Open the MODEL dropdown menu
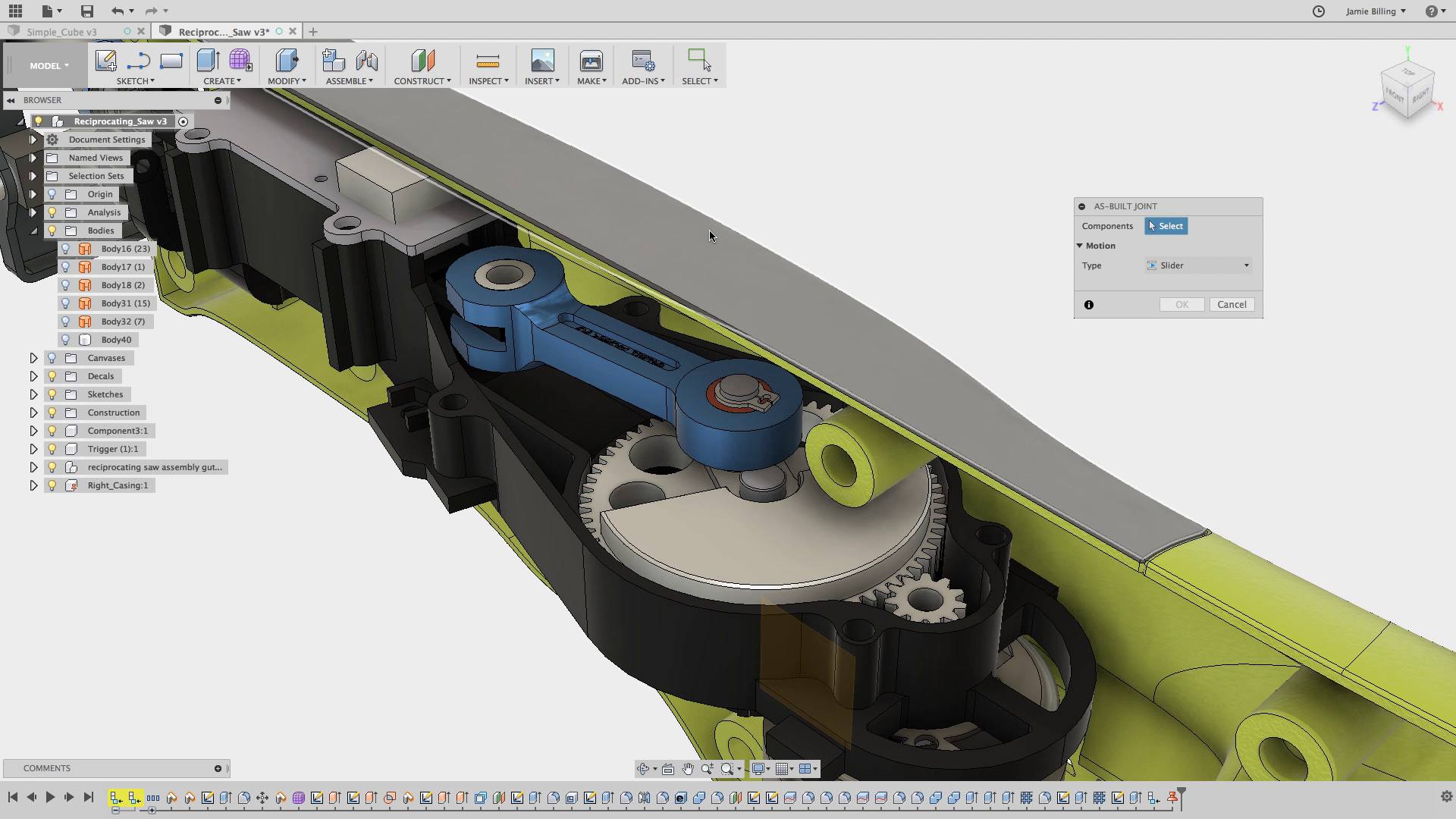1456x819 pixels. [47, 65]
